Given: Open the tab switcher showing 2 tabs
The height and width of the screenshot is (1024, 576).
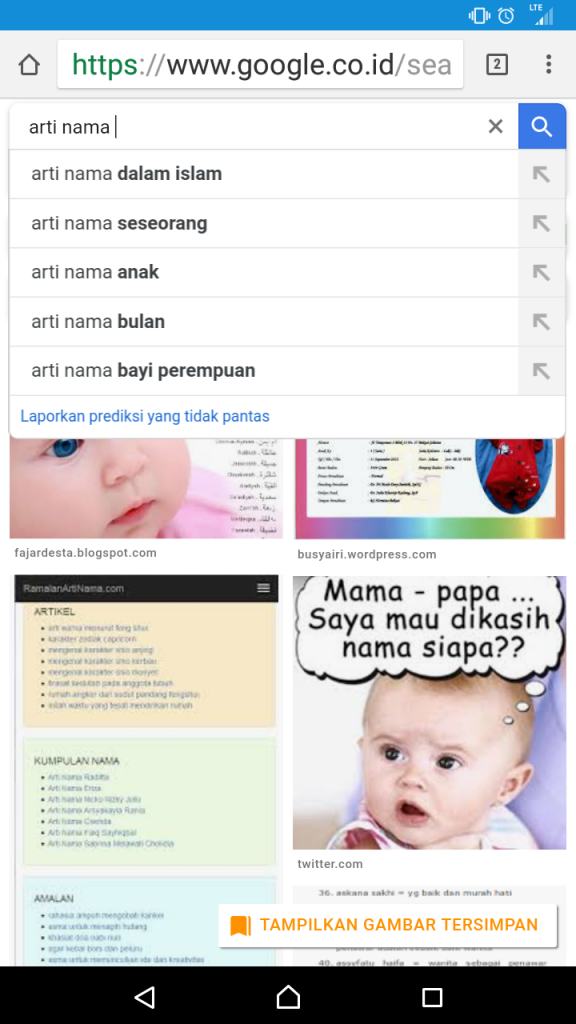Looking at the screenshot, I should pos(496,64).
